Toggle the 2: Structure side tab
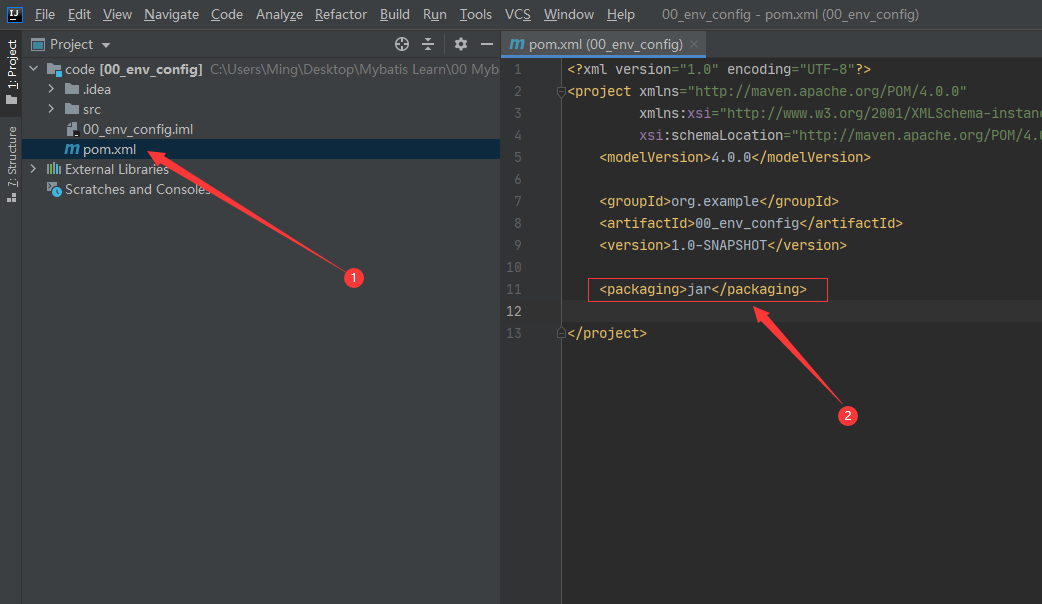Screen dimensions: 1042x604 (x=11, y=164)
